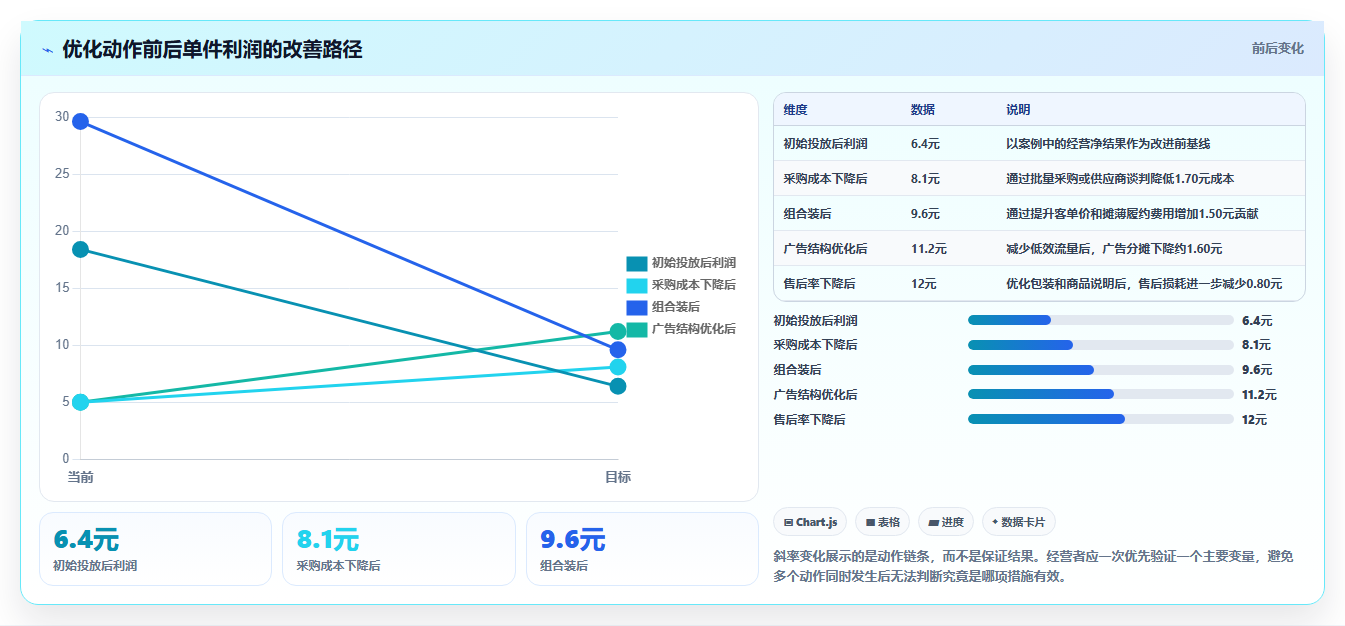Click the 当前 x-axis label
1345x626 pixels.
pyautogui.click(x=80, y=477)
